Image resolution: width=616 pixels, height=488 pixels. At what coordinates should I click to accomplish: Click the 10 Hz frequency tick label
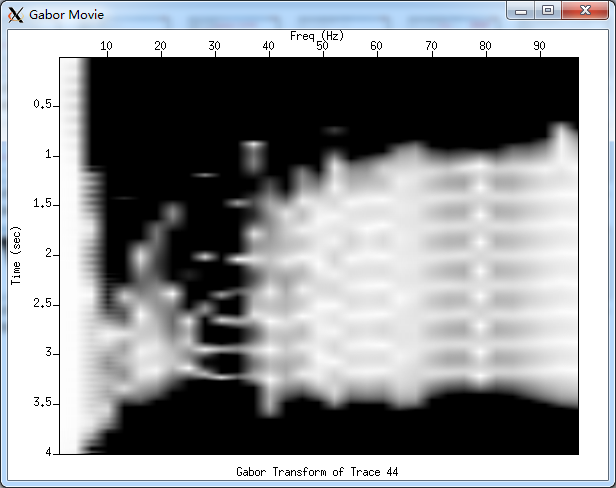click(x=106, y=46)
